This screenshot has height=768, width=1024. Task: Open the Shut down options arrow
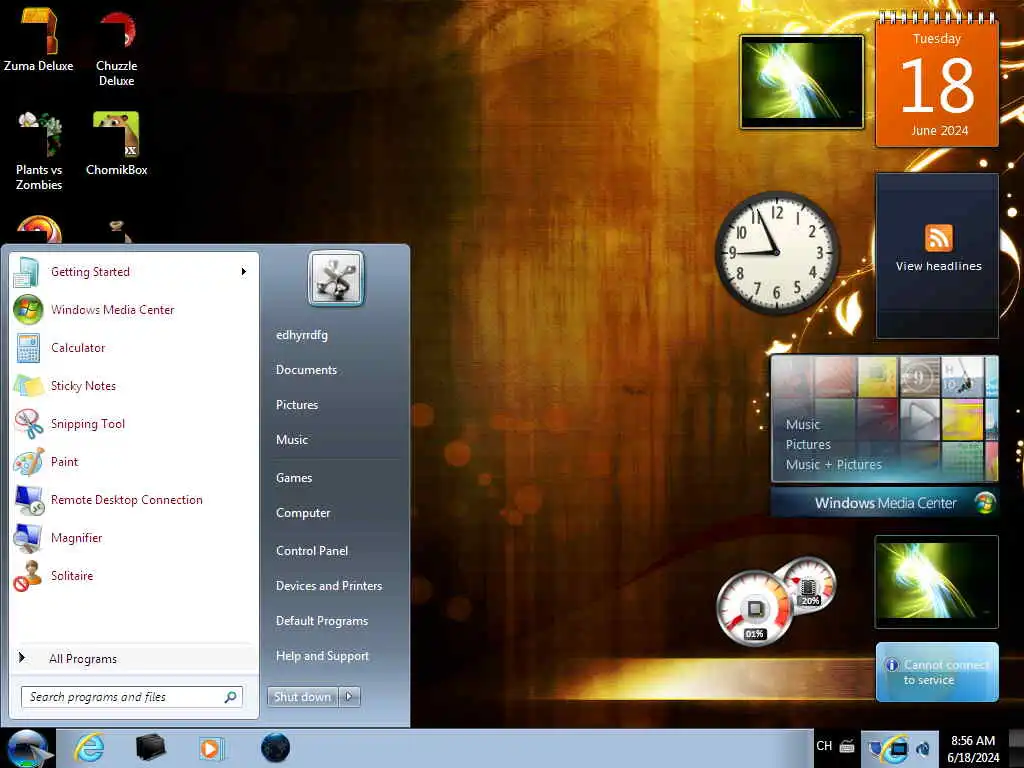pyautogui.click(x=349, y=697)
